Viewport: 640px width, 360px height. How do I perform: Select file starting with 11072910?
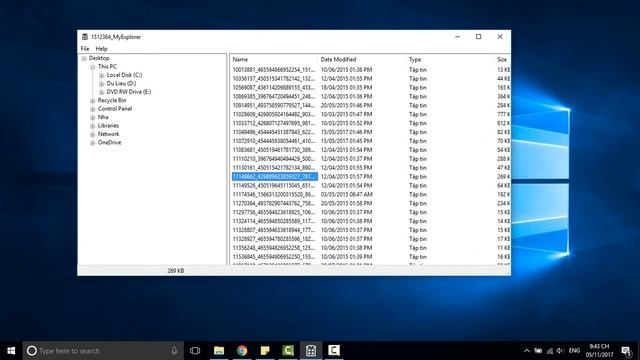point(274,141)
